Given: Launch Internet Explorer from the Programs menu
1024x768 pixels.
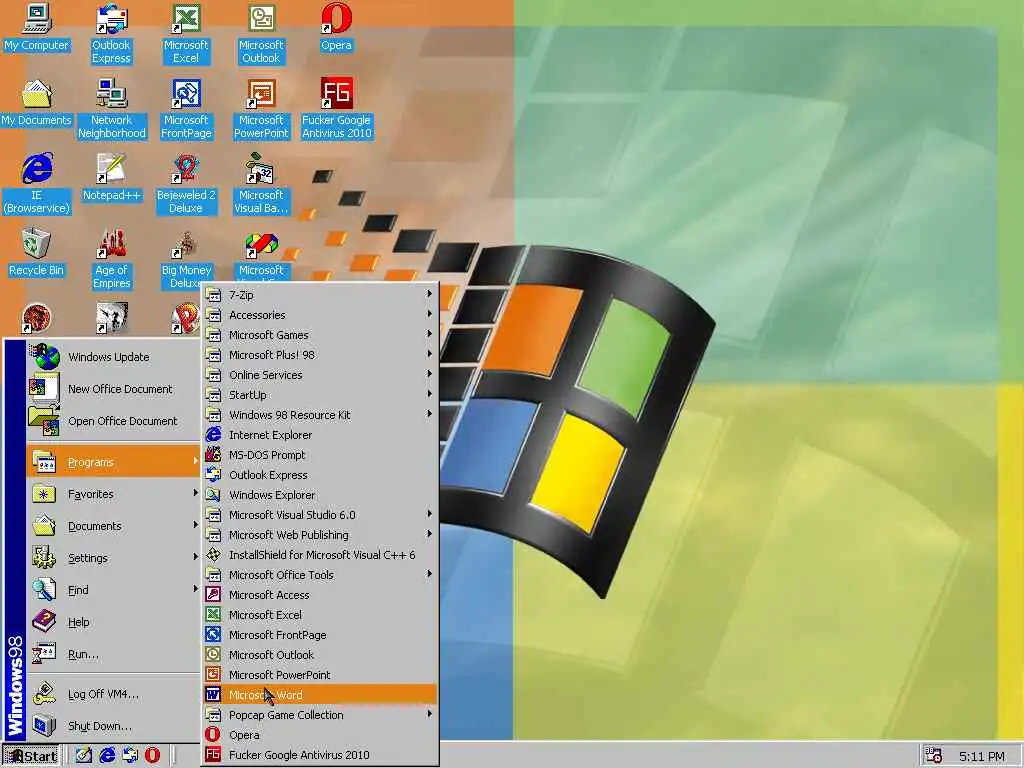Looking at the screenshot, I should coord(320,435).
